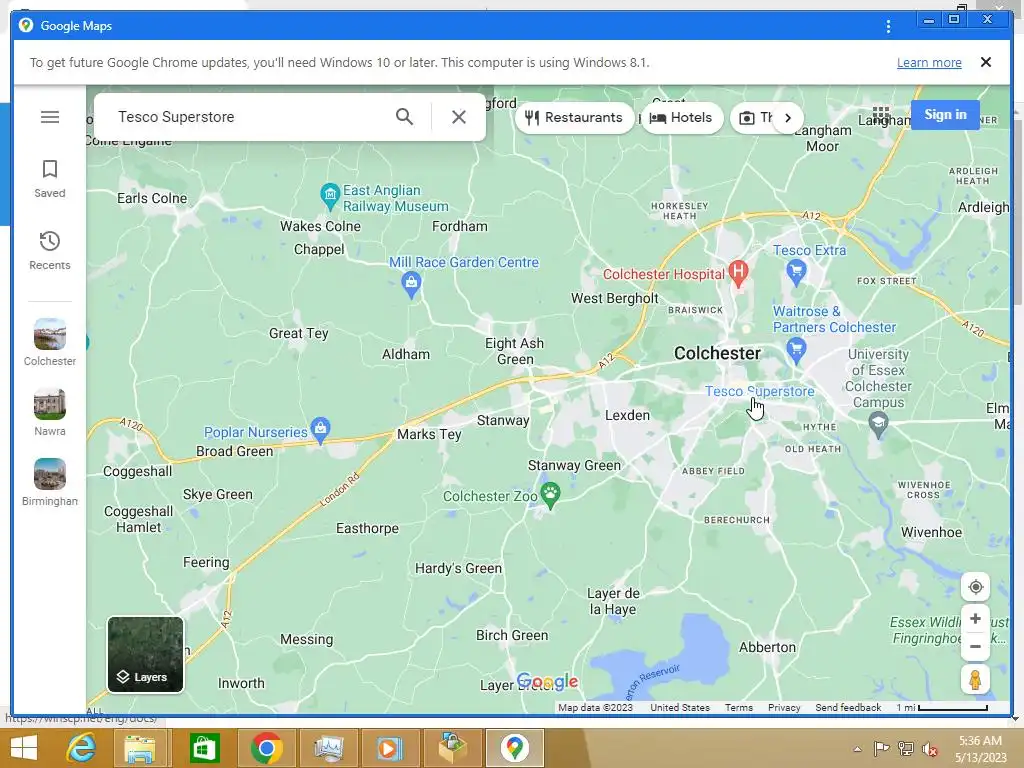
Task: Select the Colchester Zoo marker
Action: click(551, 496)
